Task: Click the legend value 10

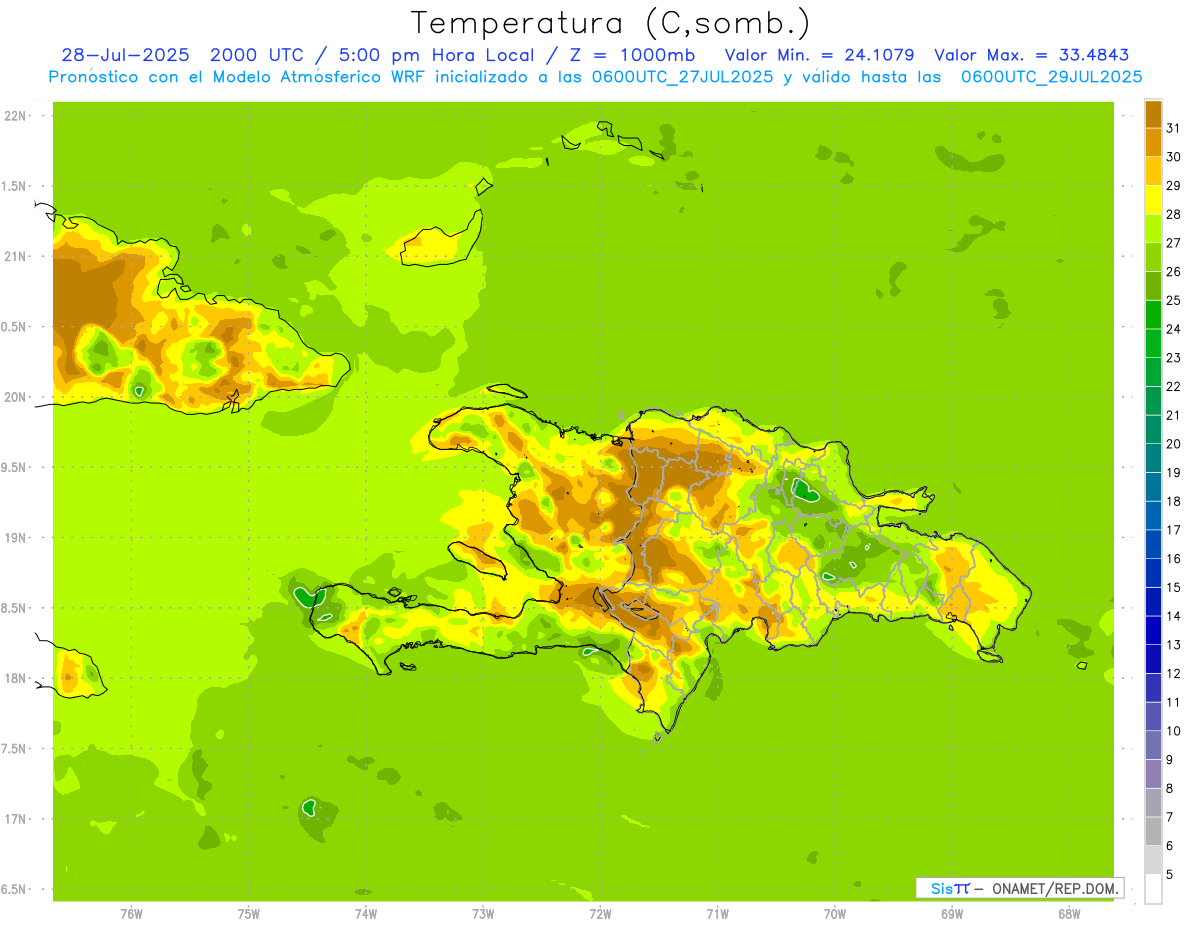Action: pos(1173,731)
